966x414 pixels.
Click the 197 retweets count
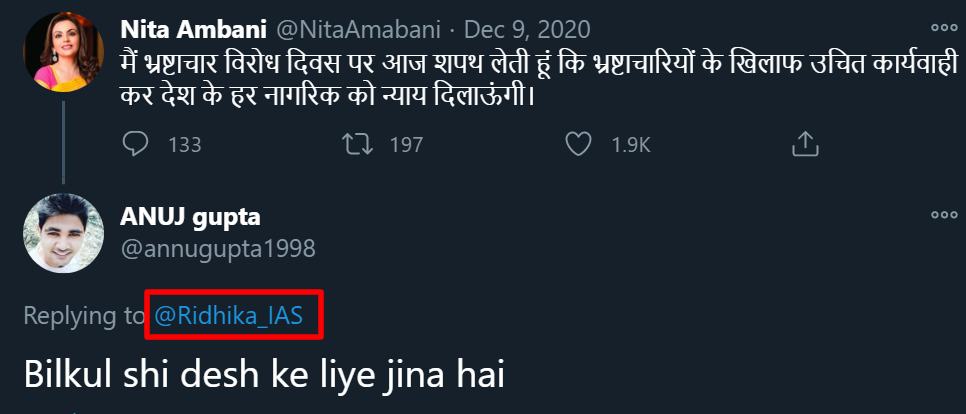pyautogui.click(x=406, y=146)
